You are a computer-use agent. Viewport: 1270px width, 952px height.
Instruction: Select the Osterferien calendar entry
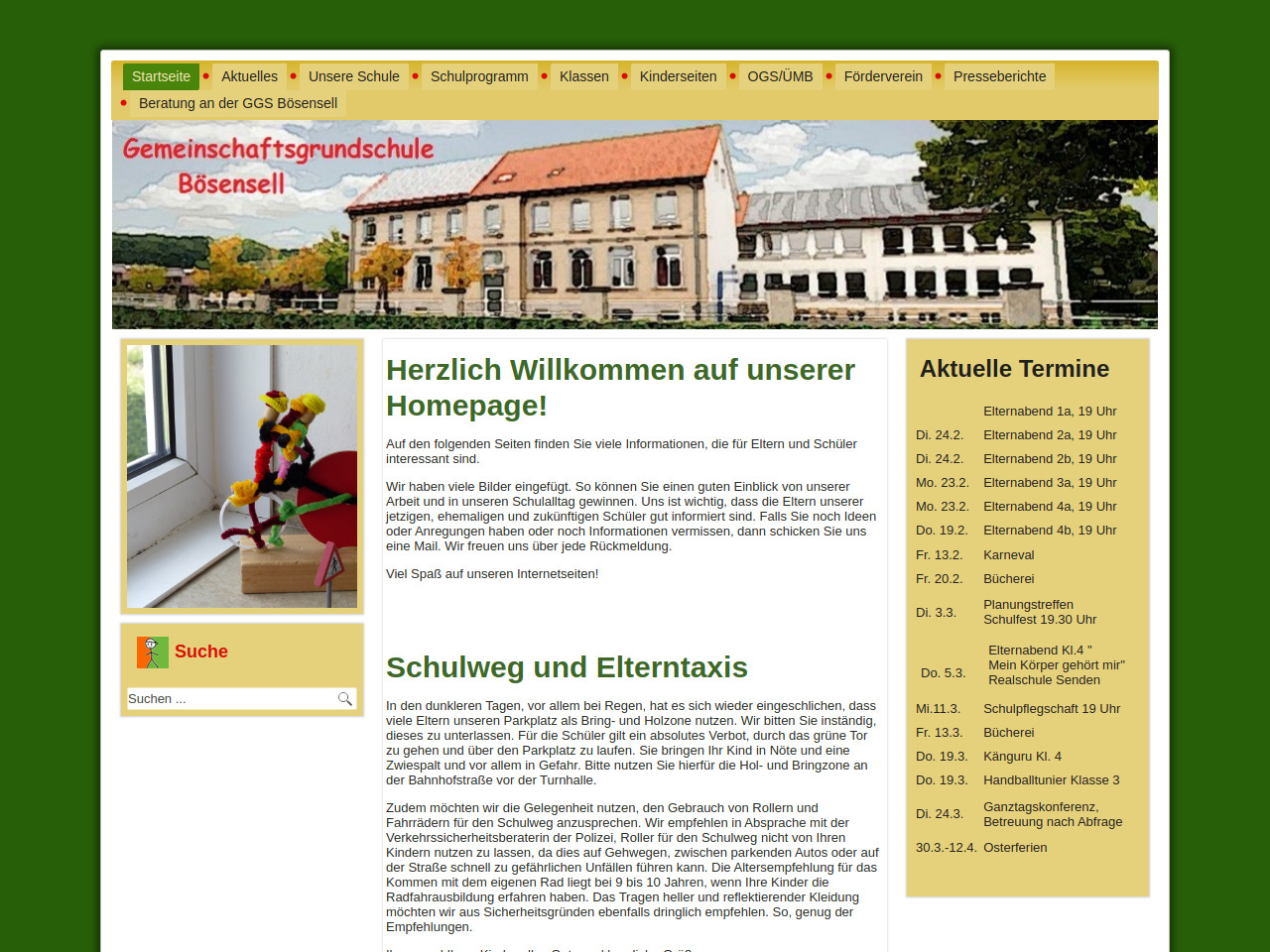pyautogui.click(x=1015, y=848)
